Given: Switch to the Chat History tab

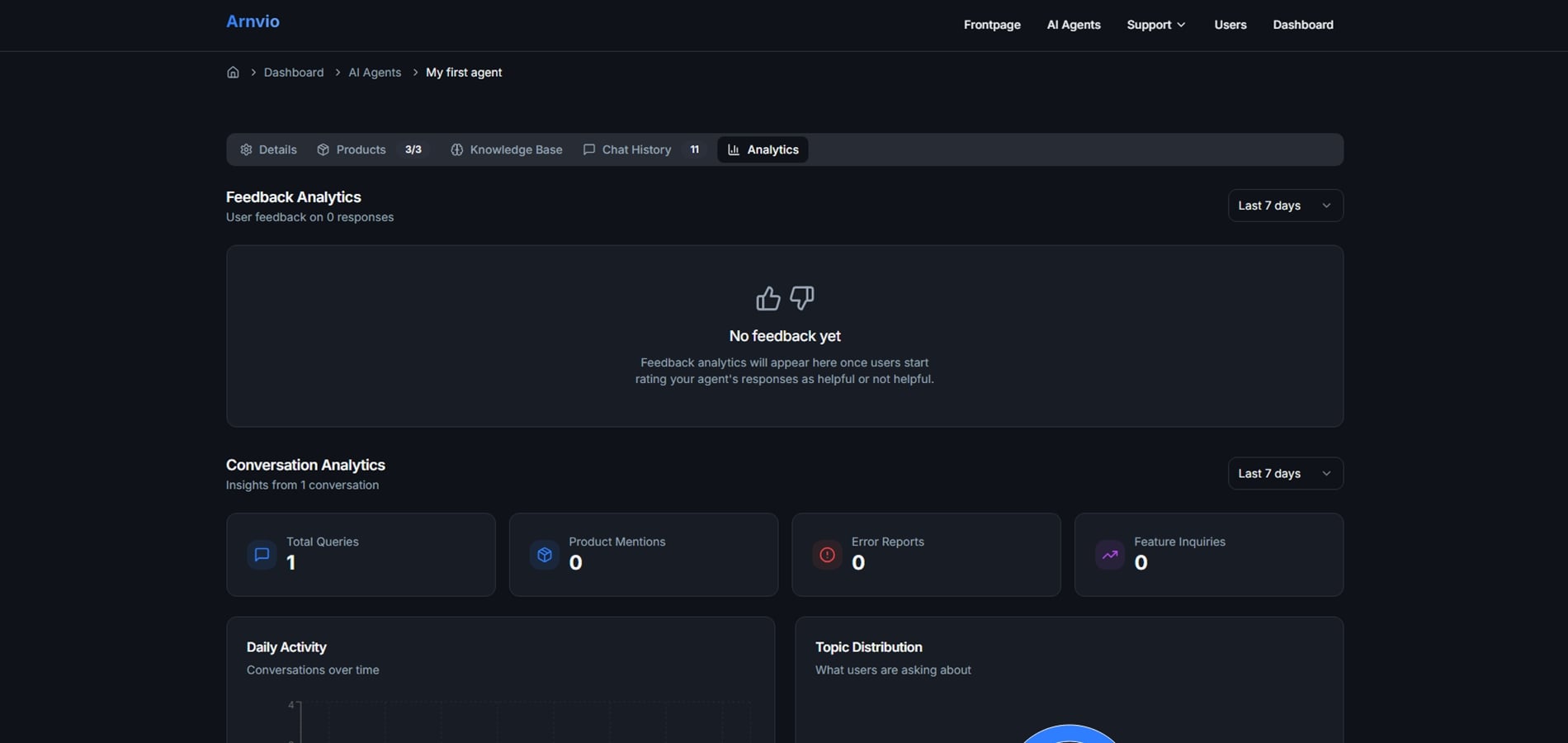Looking at the screenshot, I should click(644, 149).
